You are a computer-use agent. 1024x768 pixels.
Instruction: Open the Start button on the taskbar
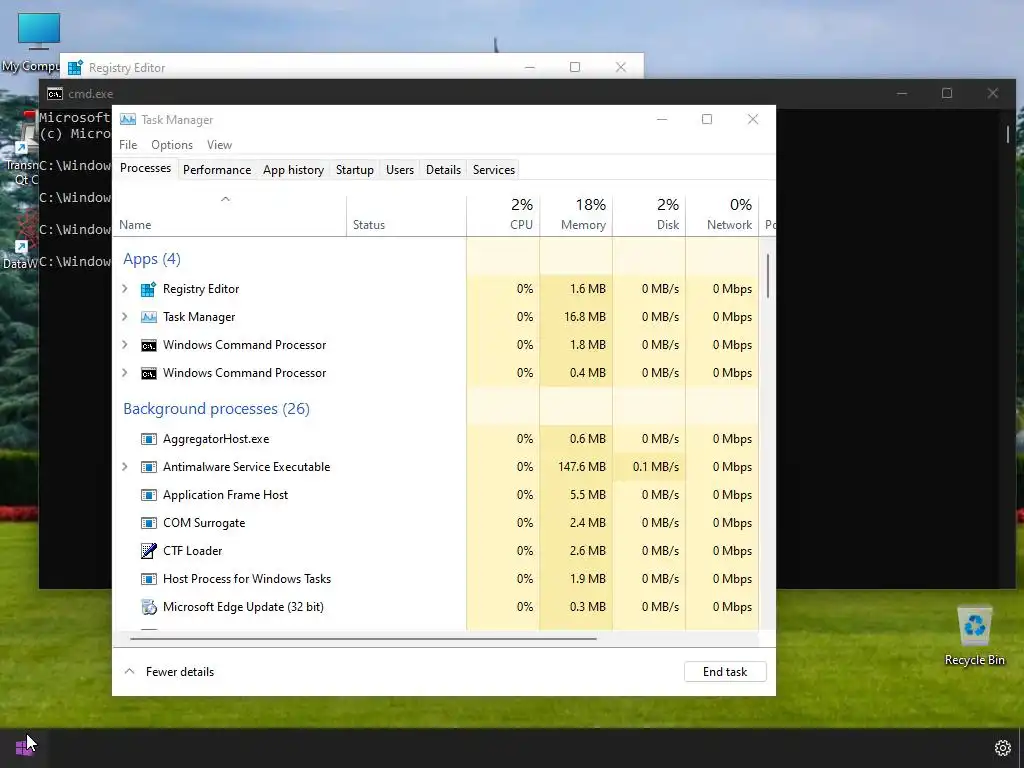click(24, 747)
